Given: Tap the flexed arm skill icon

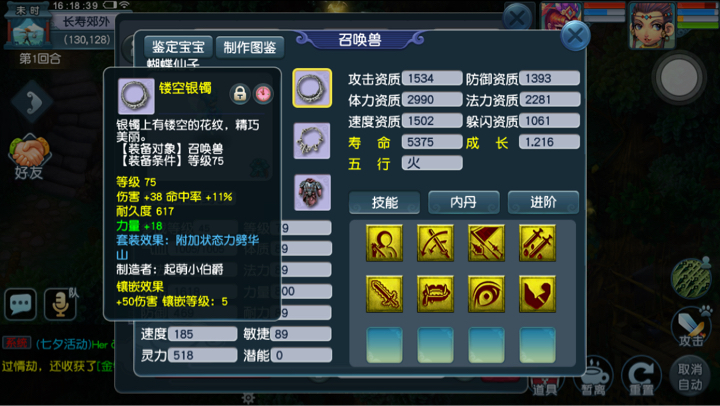Looking at the screenshot, I should [x=537, y=294].
